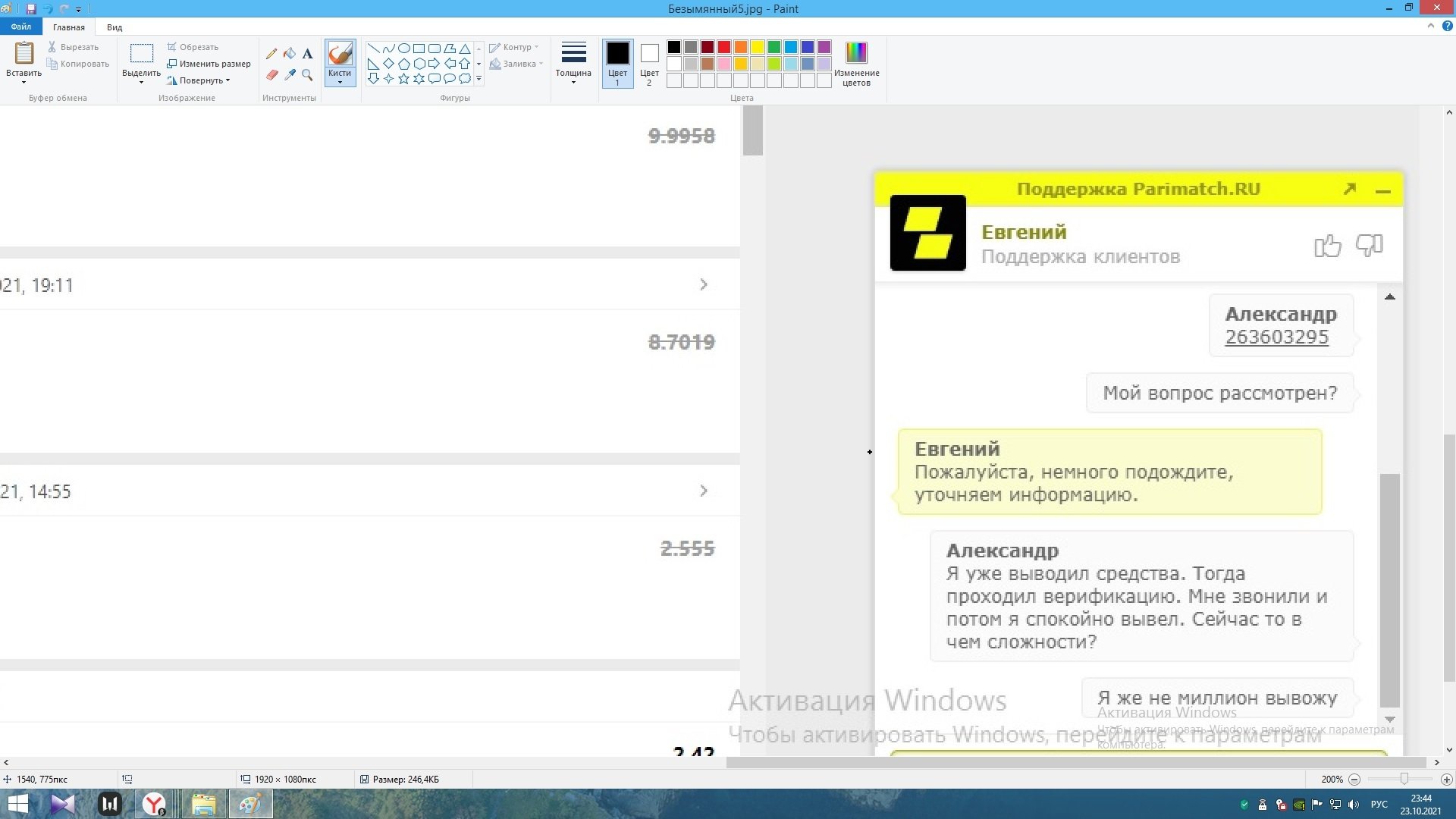Select the Text tool
Image resolution: width=1456 pixels, height=819 pixels.
(x=307, y=54)
